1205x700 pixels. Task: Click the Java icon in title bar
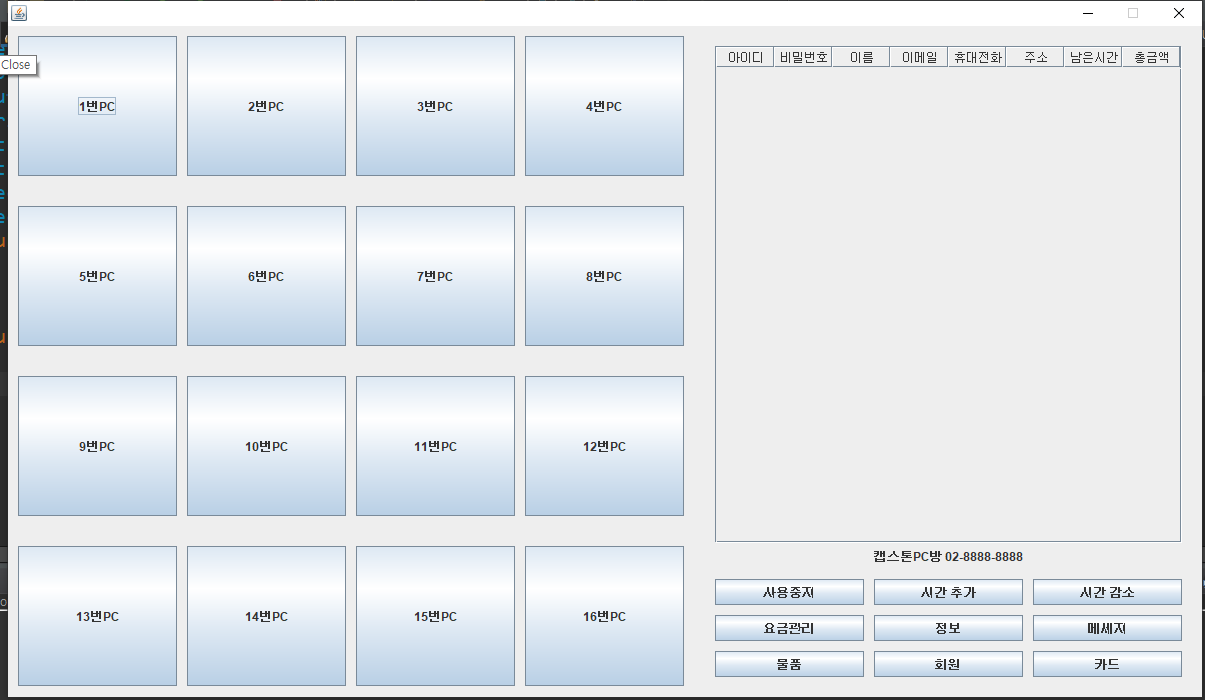coord(19,13)
